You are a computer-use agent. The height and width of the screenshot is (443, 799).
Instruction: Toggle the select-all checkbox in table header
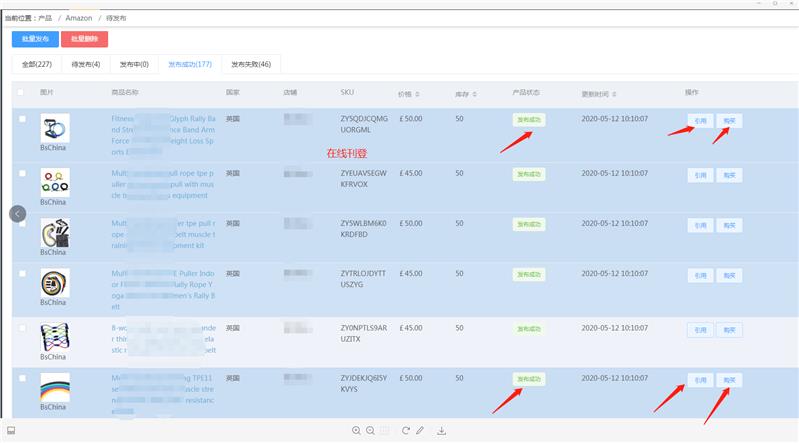pos(21,92)
